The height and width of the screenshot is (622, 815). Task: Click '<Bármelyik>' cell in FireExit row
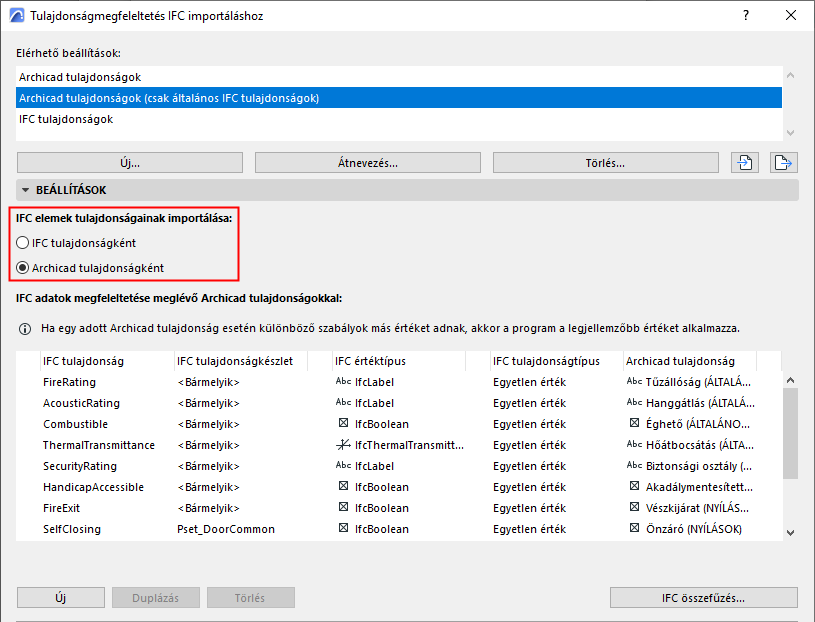(x=208, y=508)
